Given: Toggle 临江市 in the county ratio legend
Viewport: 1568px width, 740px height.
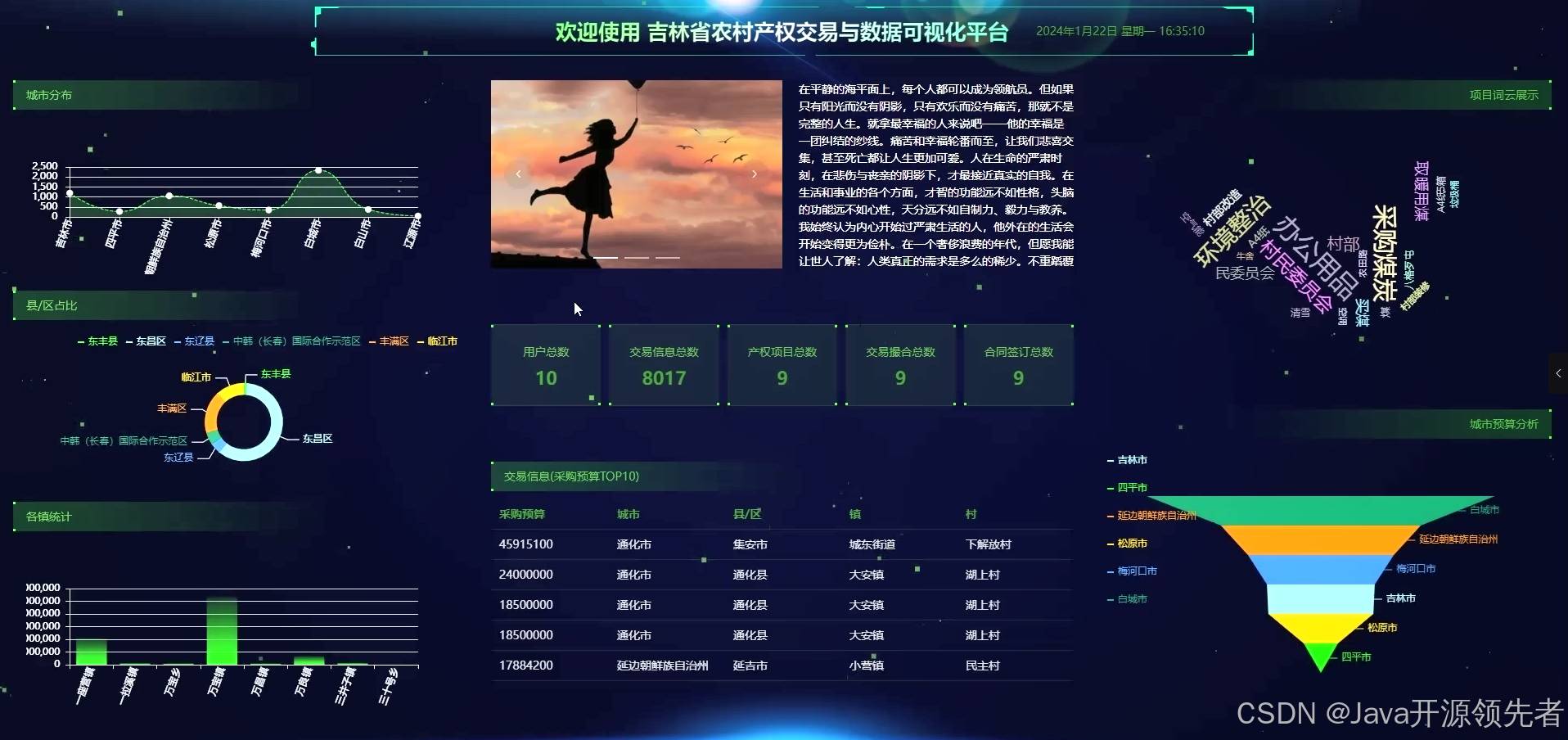Looking at the screenshot, I should pyautogui.click(x=437, y=341).
